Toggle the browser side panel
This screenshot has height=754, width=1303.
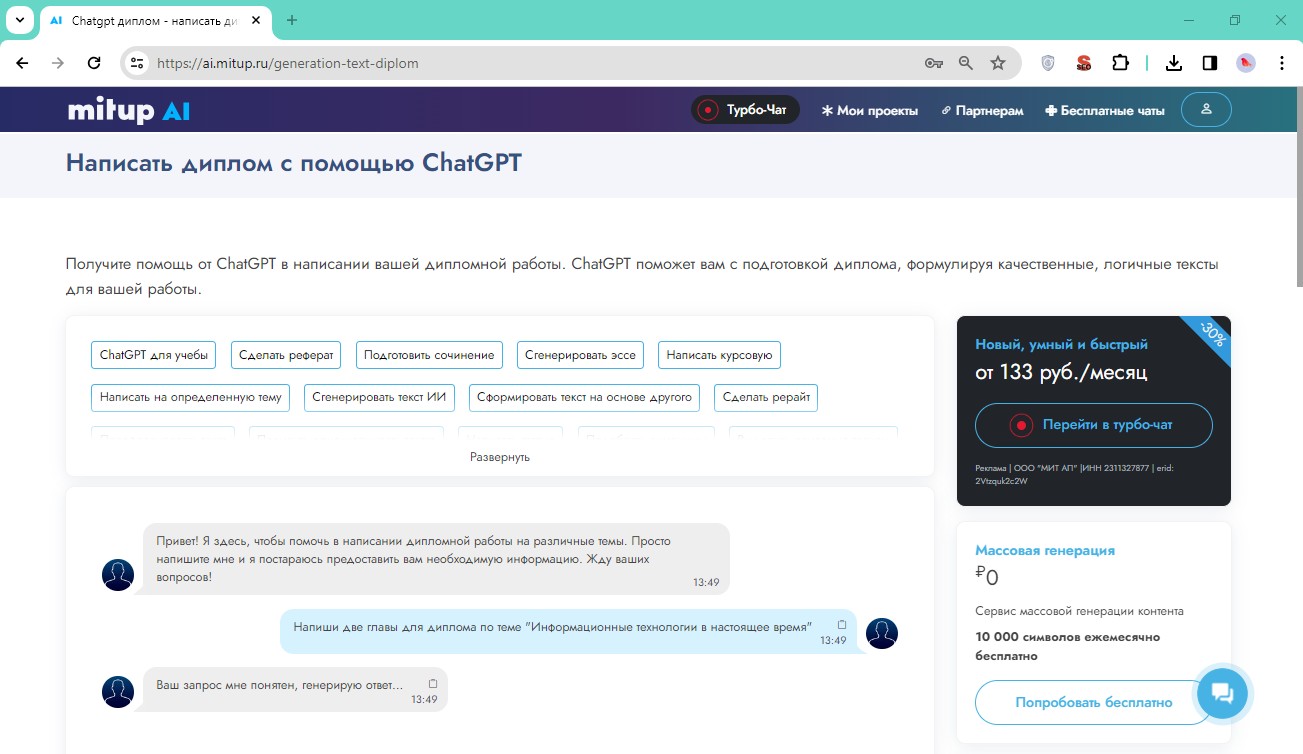click(1210, 63)
